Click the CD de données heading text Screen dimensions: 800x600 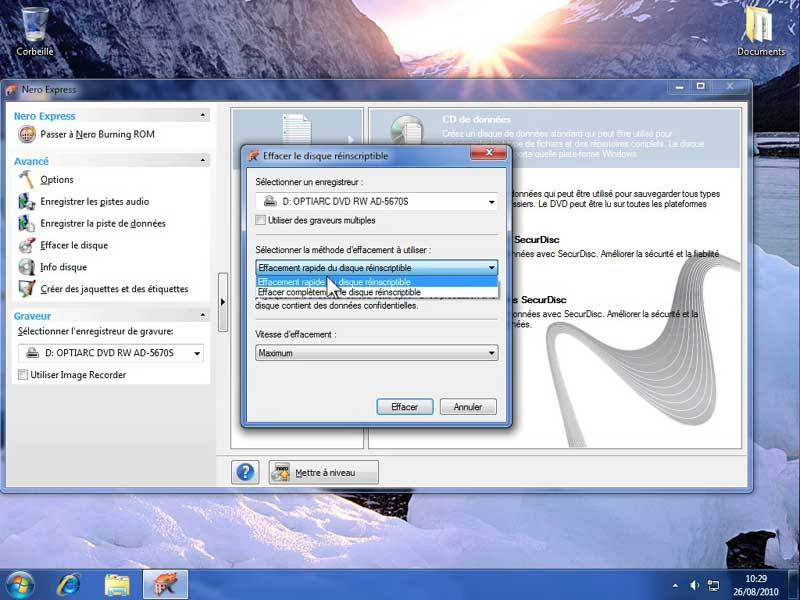[x=477, y=119]
